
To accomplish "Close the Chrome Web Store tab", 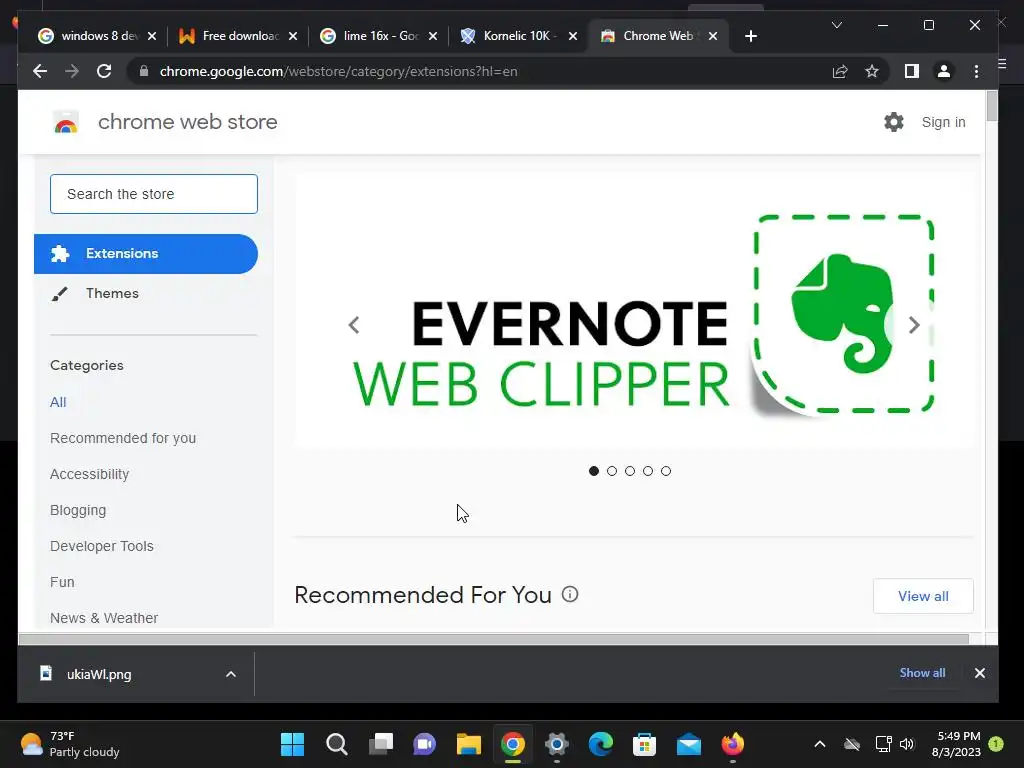I will point(713,36).
